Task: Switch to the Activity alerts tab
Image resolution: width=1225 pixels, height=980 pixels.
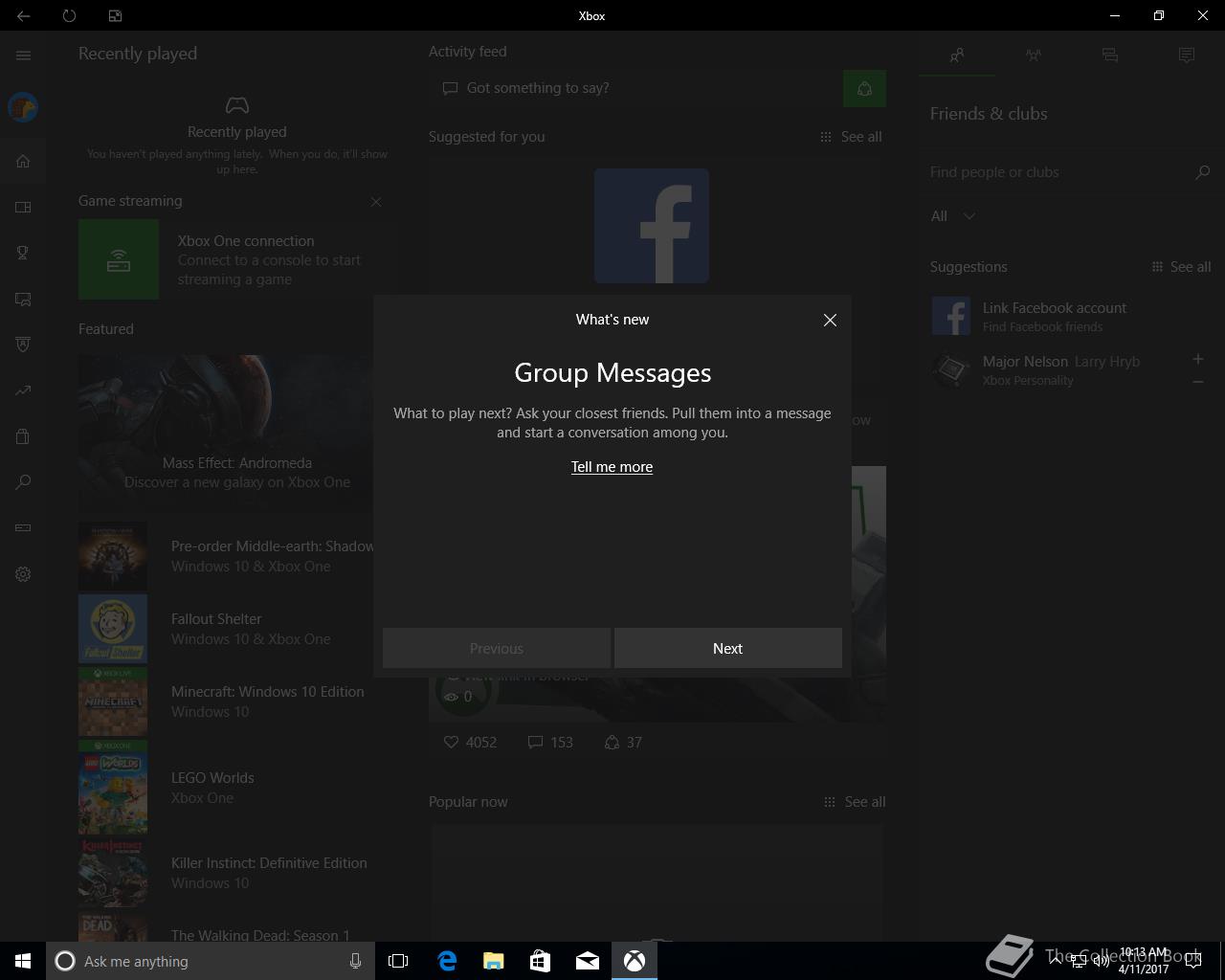Action: pyautogui.click(x=1187, y=56)
